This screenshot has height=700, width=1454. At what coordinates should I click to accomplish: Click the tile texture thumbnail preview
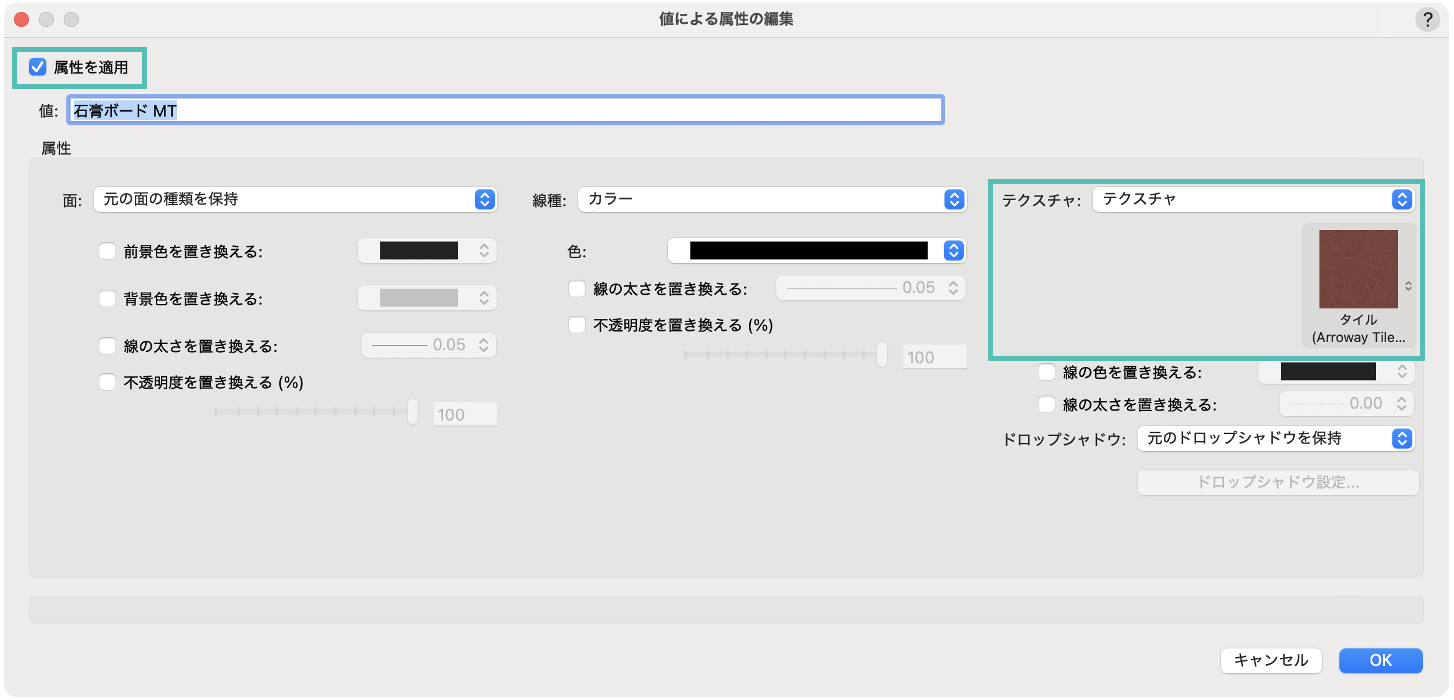click(1358, 269)
